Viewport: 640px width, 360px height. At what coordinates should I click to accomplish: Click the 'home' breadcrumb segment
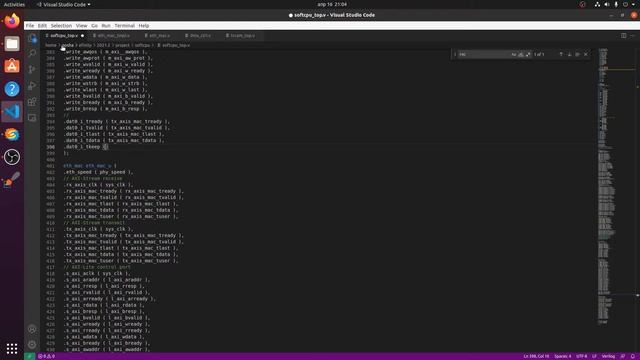click(x=51, y=45)
